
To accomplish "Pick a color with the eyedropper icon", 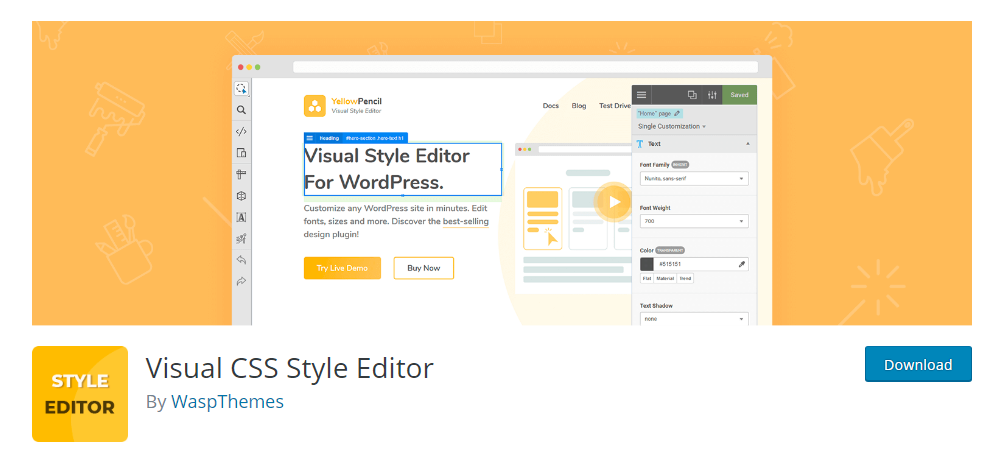I will [x=741, y=264].
